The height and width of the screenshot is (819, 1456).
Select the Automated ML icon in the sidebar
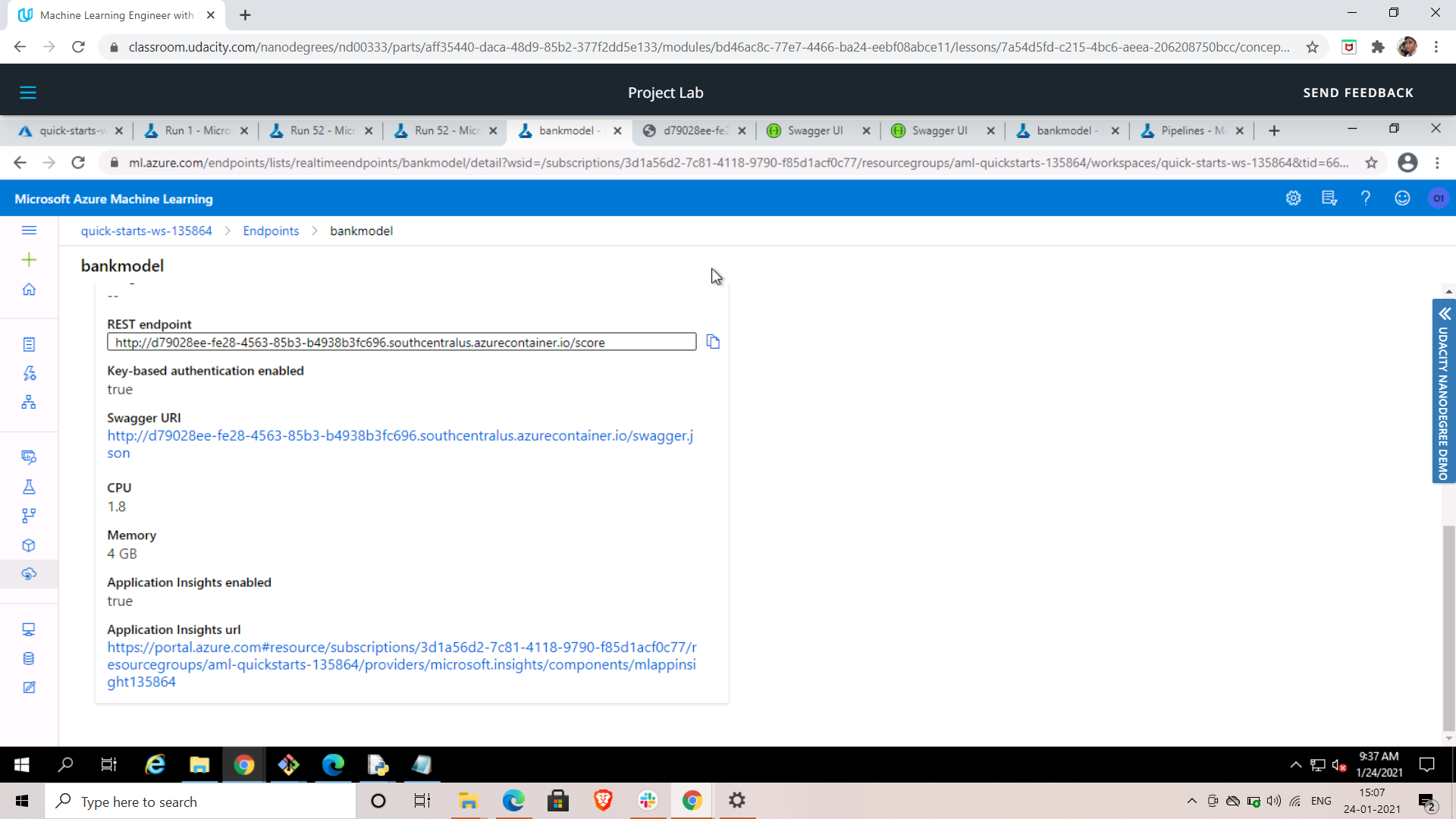(29, 373)
